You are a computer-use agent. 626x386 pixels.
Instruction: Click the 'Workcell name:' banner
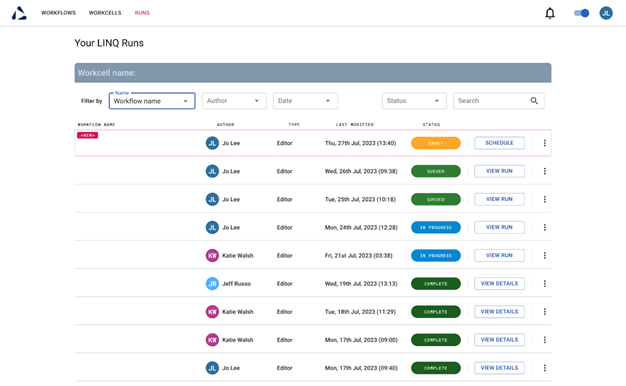click(313, 73)
